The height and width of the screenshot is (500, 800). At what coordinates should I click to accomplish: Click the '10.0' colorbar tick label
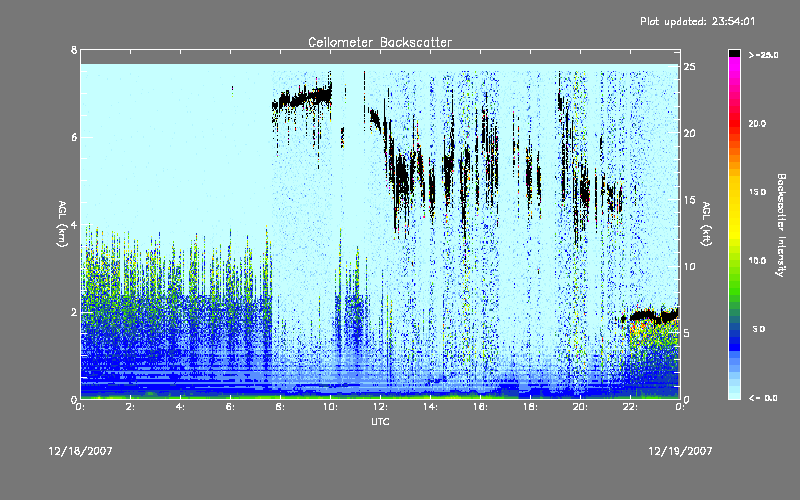click(757, 261)
